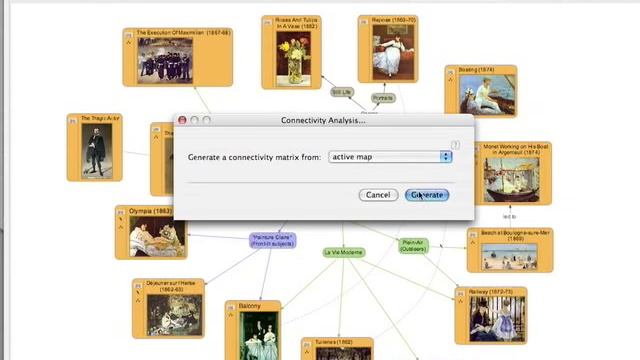Click the Beach at Boulogne-sur-Mer caret icon
Image resolution: width=640 pixels, height=360 pixels.
[473, 242]
